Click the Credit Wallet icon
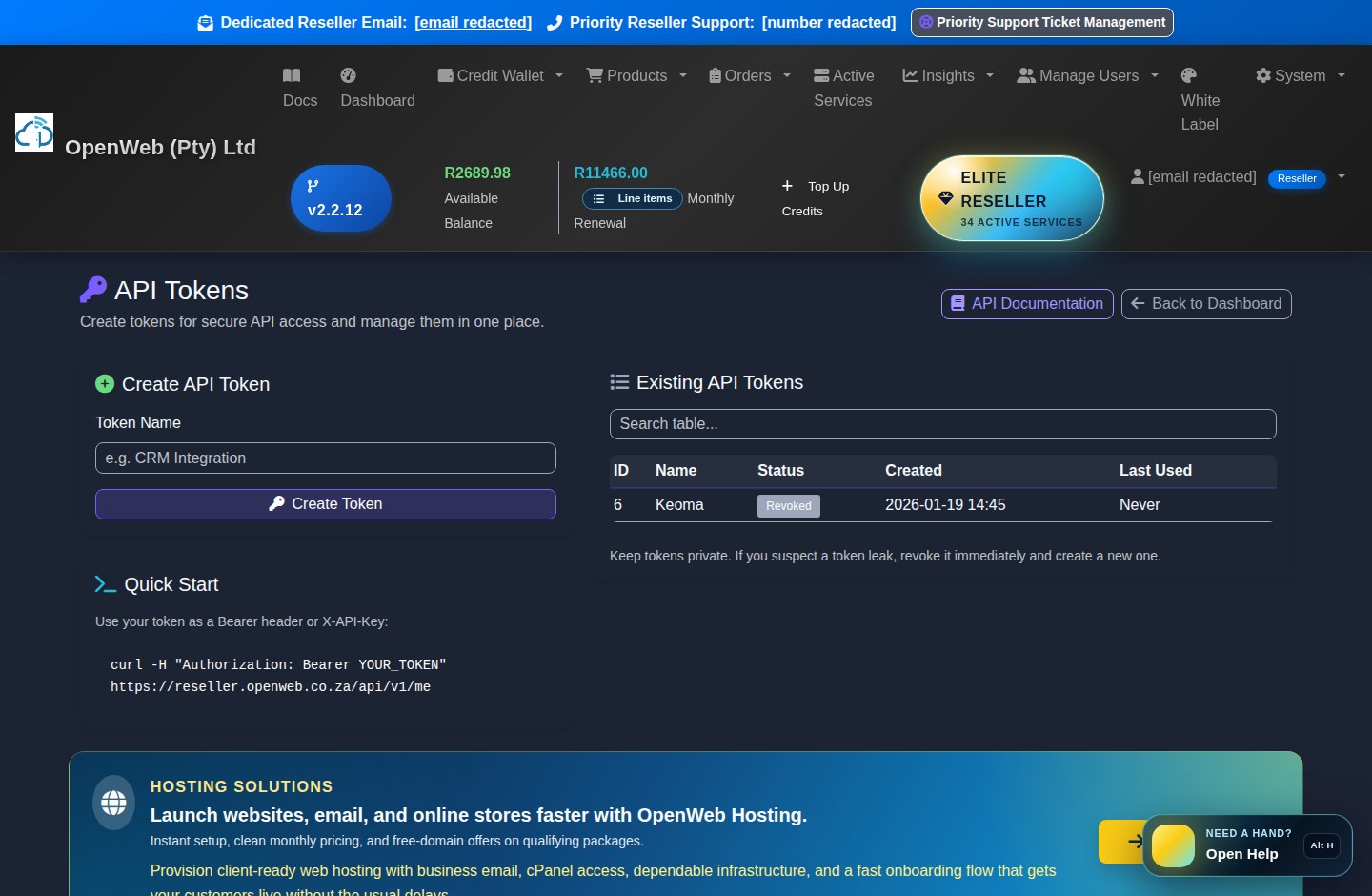The width and height of the screenshot is (1372, 896). (x=445, y=75)
